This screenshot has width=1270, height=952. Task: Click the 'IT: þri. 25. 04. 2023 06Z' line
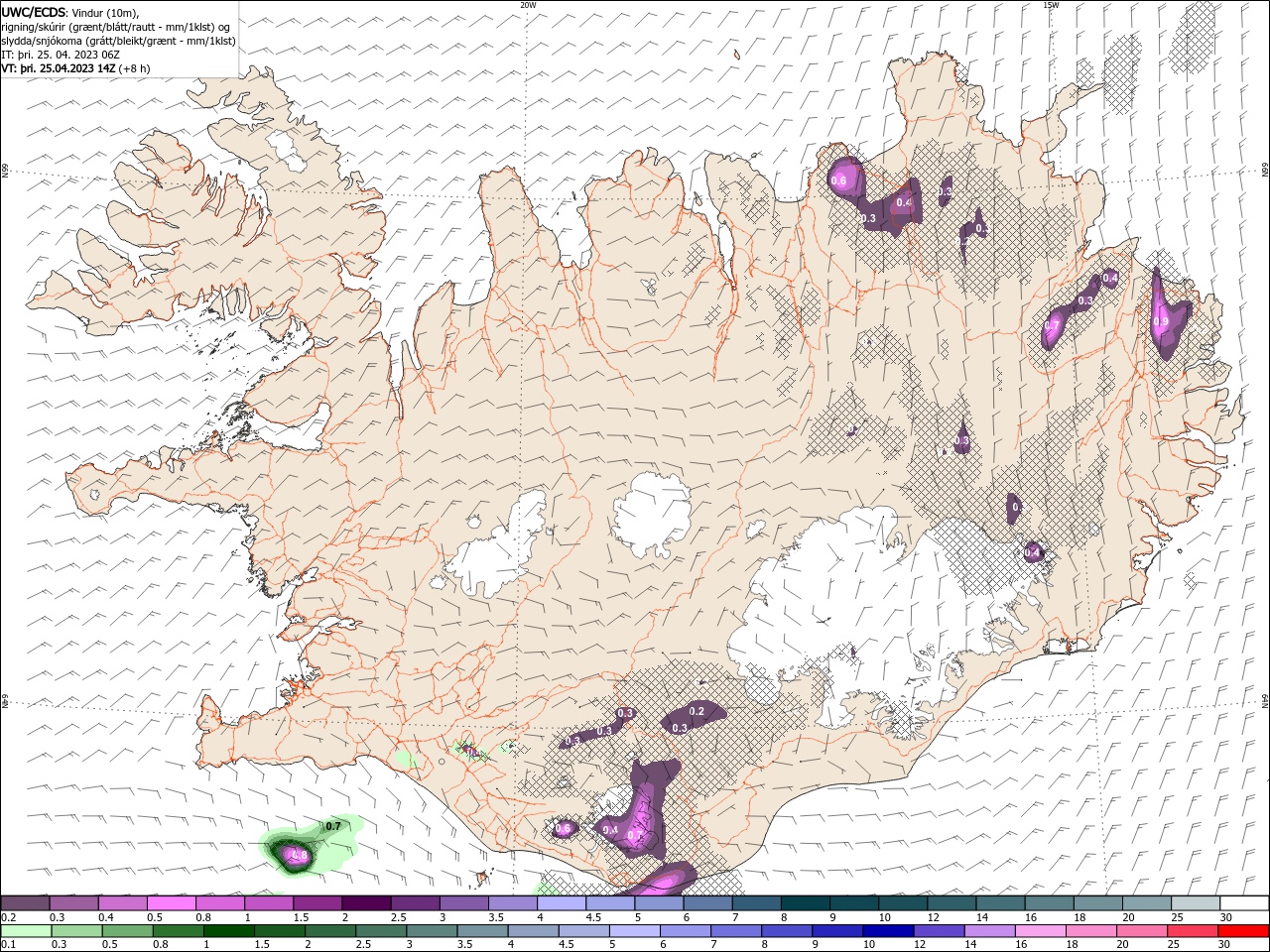[x=61, y=55]
